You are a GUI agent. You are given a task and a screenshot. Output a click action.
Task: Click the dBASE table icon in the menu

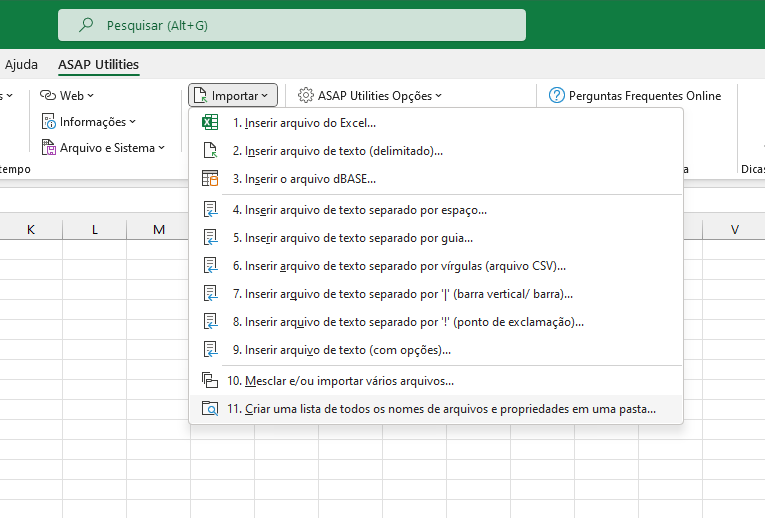(210, 179)
